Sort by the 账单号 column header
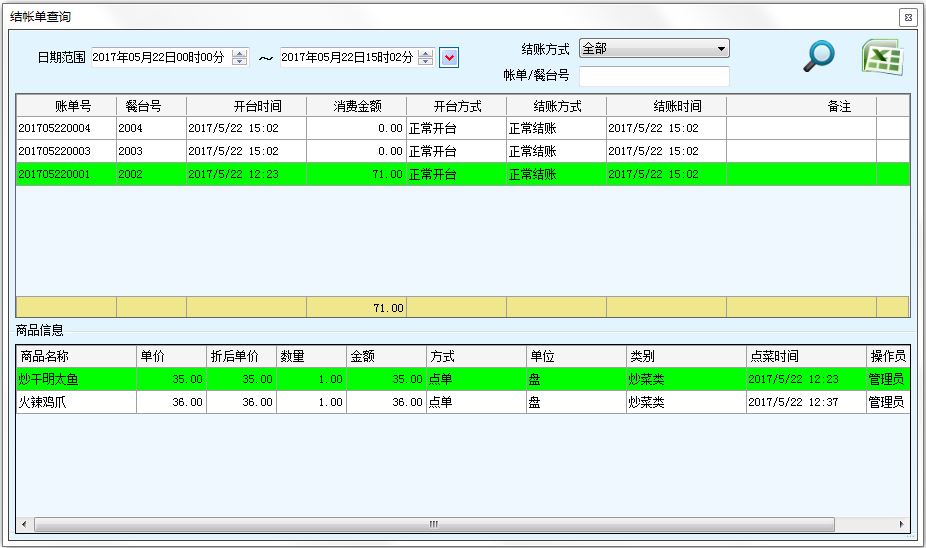Screen dimensions: 926x548 click(x=66, y=106)
